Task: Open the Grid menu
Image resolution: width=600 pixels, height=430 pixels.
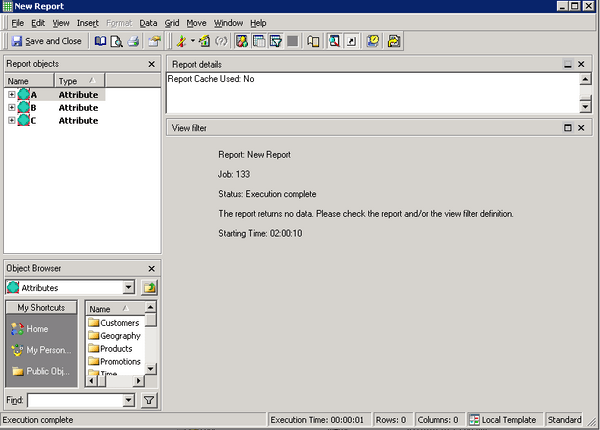Action: (x=172, y=22)
